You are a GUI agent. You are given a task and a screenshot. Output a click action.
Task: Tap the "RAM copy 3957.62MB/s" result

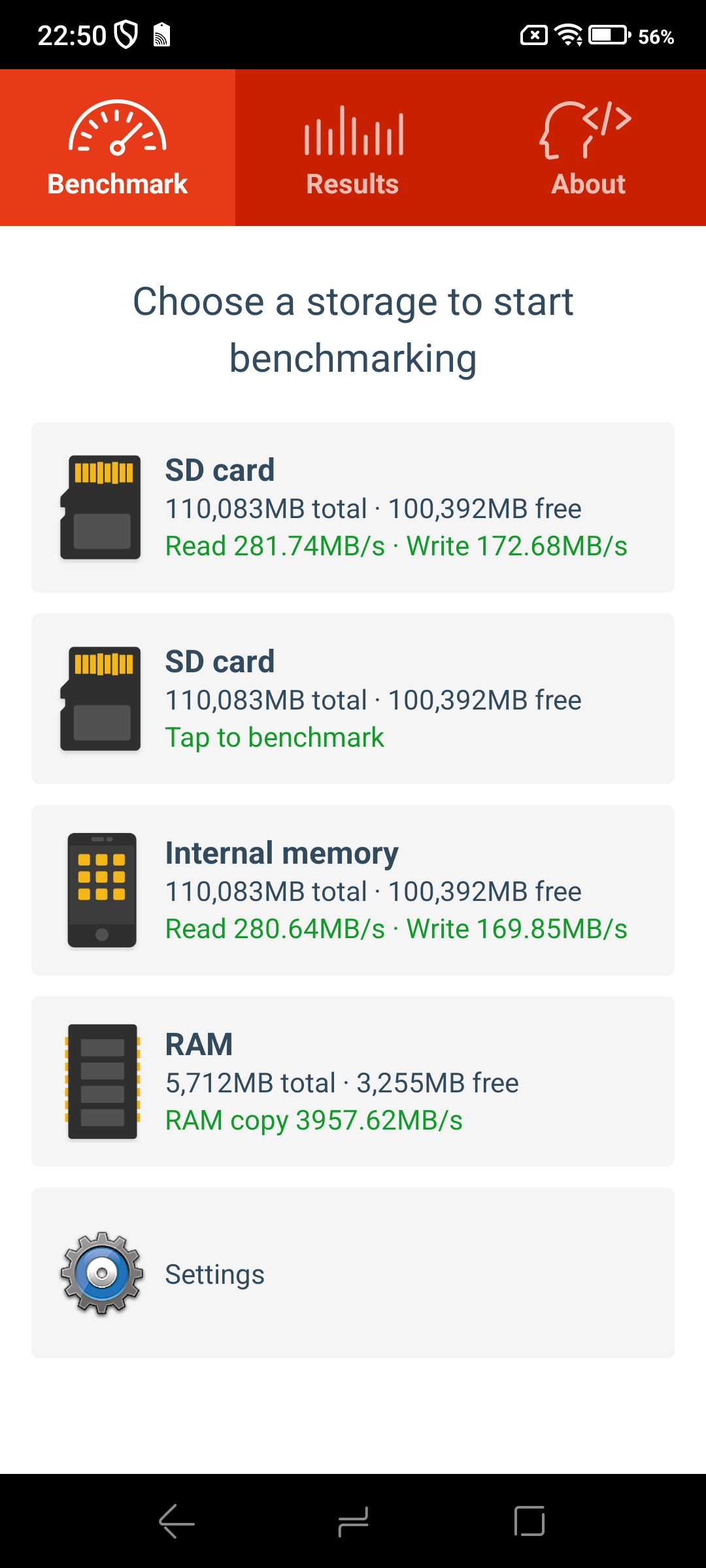[x=314, y=1120]
